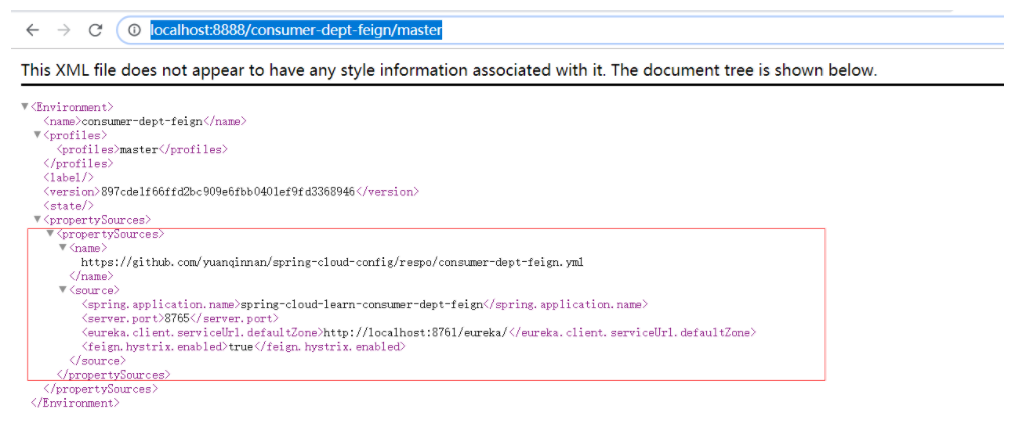Click the closing Environment tag
This screenshot has width=1012, height=433.
(x=75, y=403)
